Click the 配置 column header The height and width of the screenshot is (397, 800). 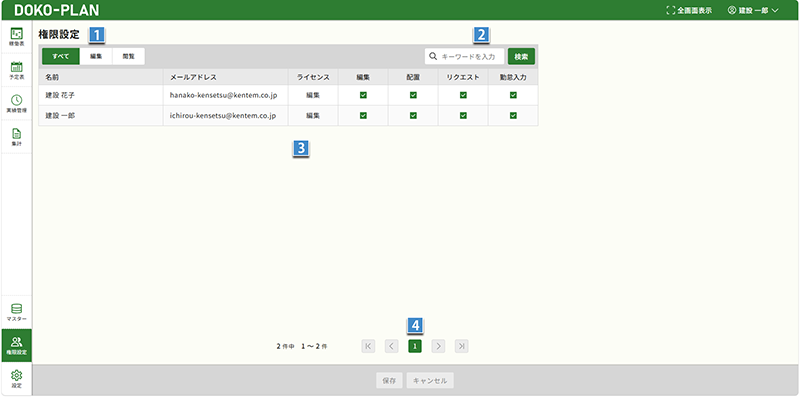pos(413,77)
